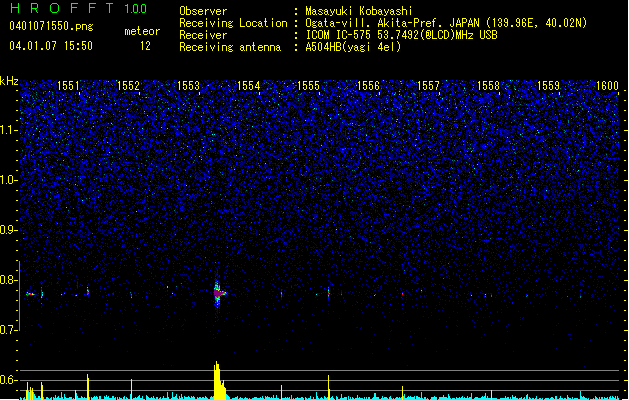Click the 0.9 kHz frequency label

click(9, 230)
